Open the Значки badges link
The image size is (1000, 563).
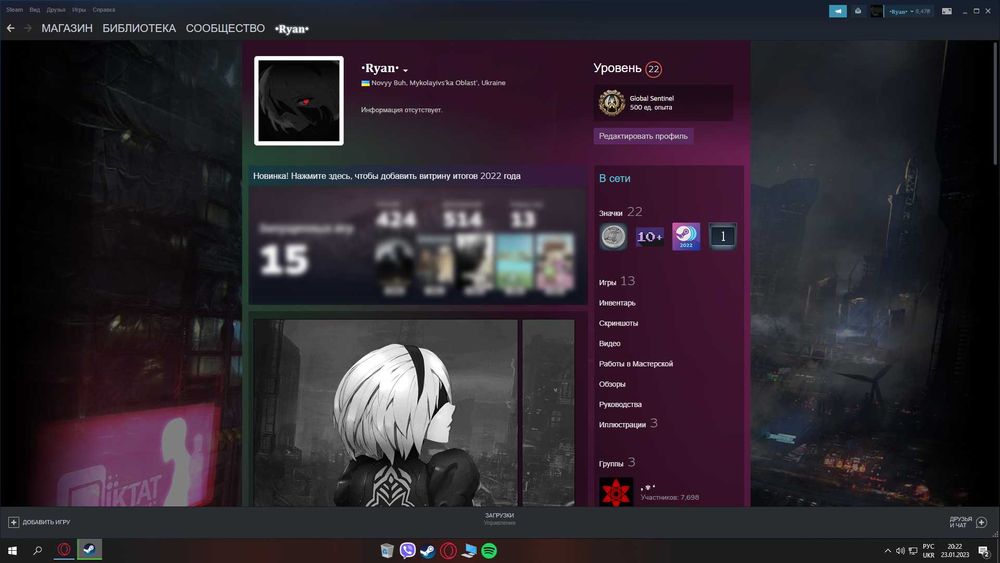(610, 213)
